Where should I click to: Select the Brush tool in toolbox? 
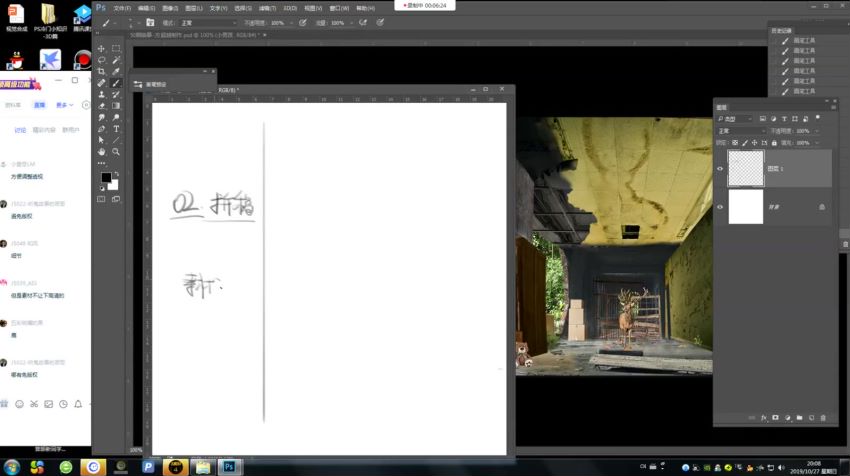[116, 83]
